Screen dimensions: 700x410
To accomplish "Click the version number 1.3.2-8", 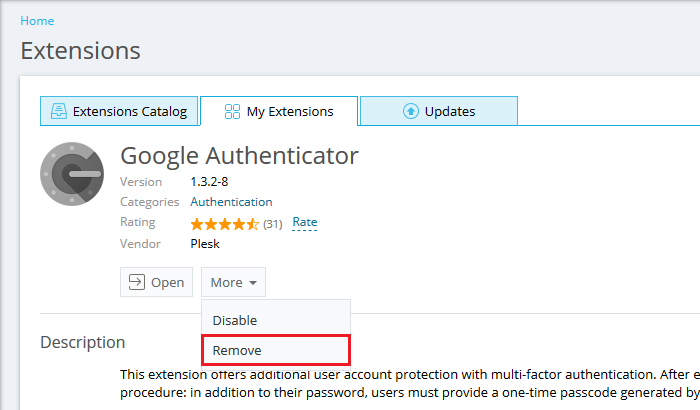I will pyautogui.click(x=209, y=182).
